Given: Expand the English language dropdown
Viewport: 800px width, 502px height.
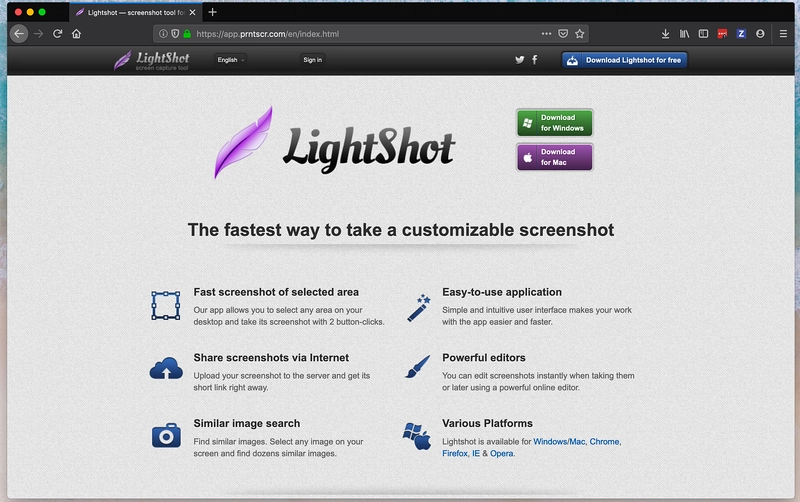Looking at the screenshot, I should coord(231,60).
